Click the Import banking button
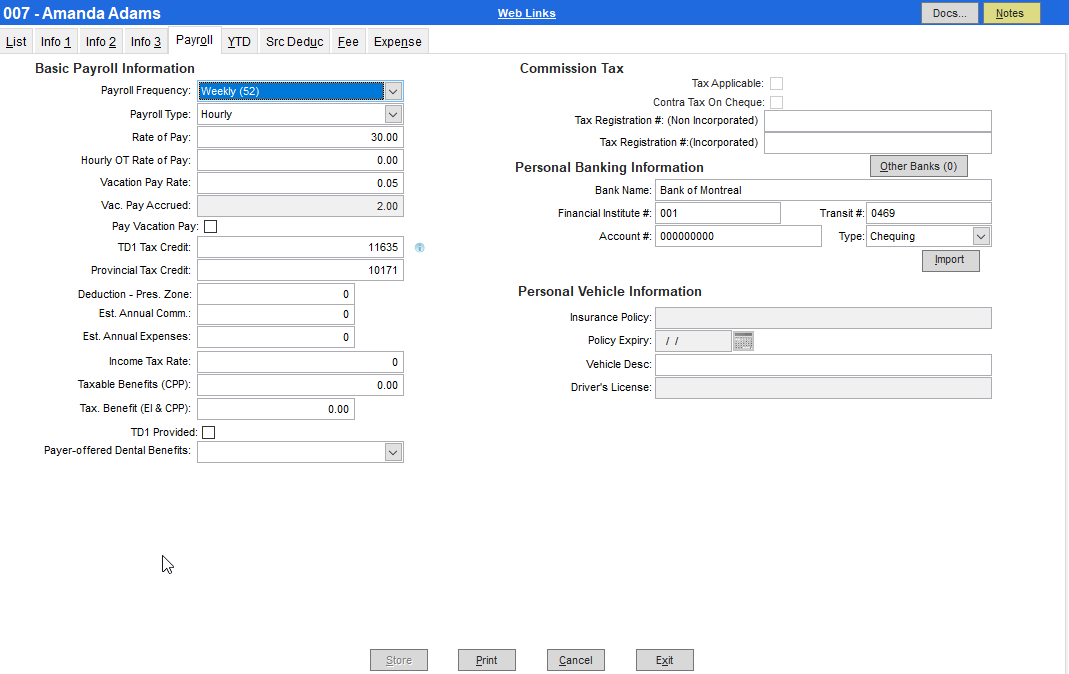 950,260
